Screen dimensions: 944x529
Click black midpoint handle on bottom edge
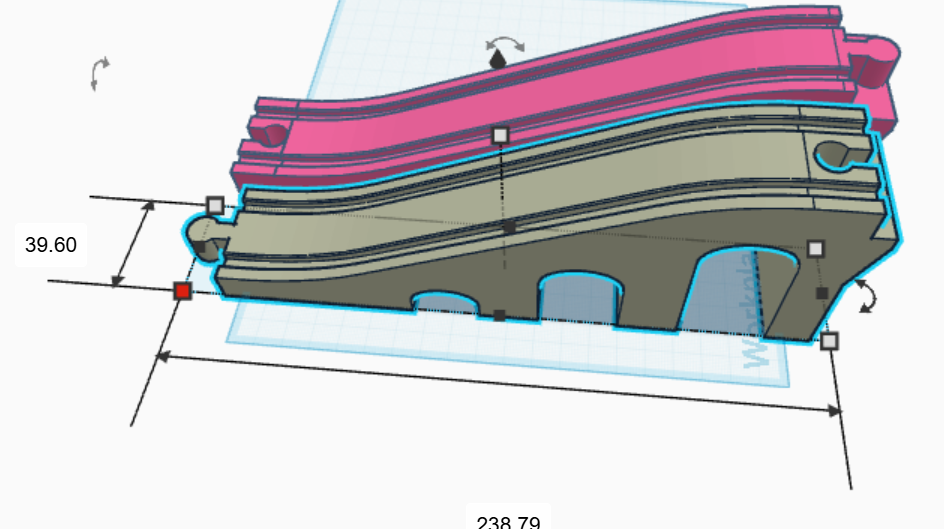click(x=499, y=315)
